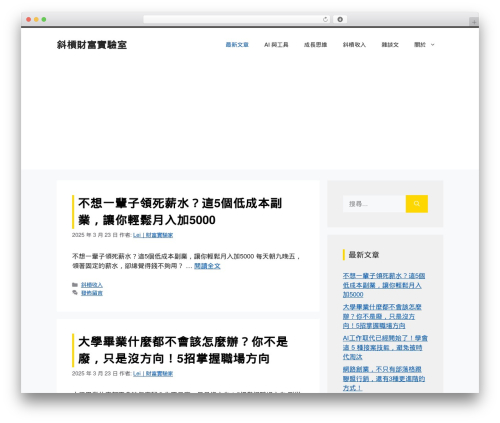Select 斜槓收入 in the top navigation

coord(354,45)
